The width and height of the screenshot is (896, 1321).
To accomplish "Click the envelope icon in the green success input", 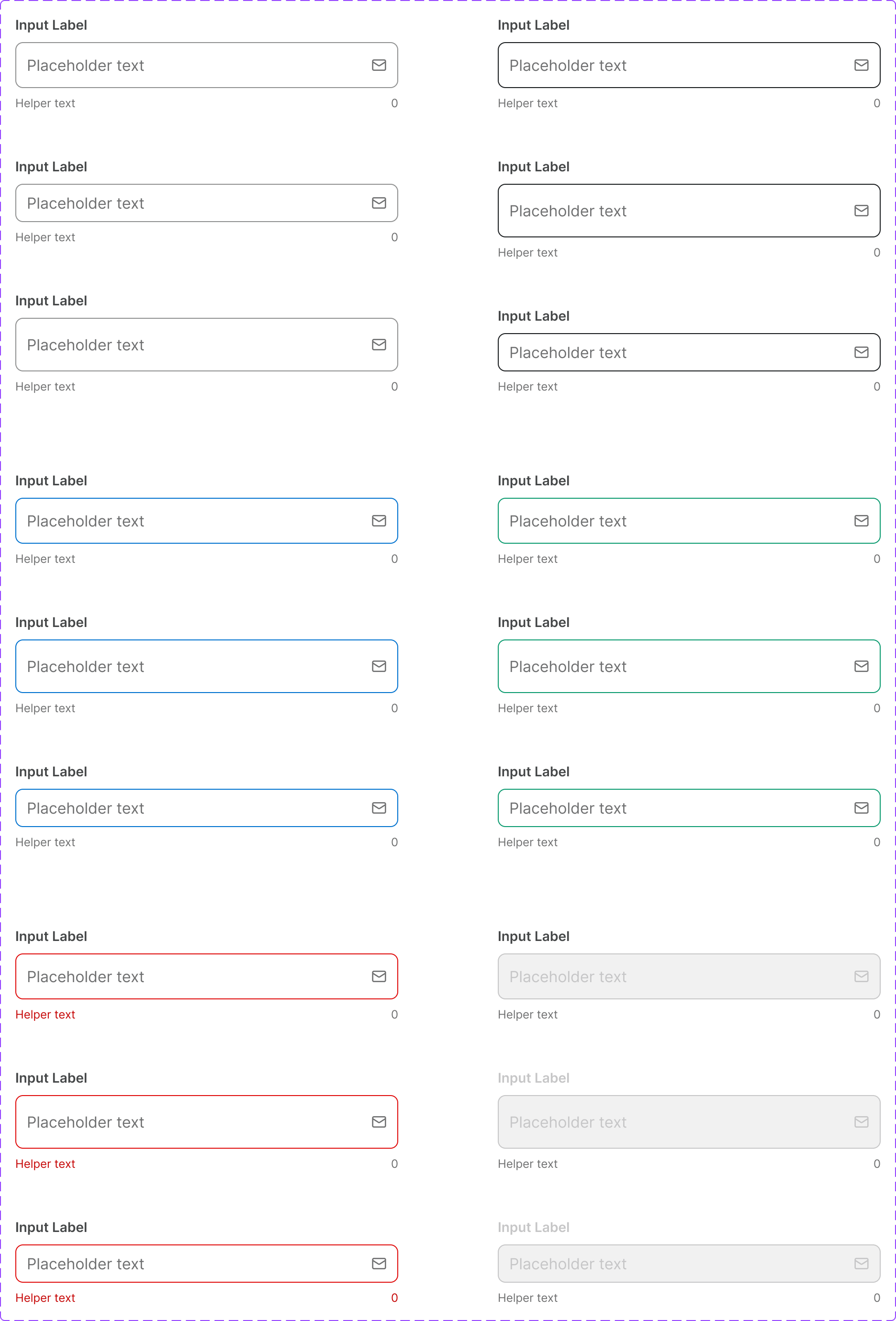I will 862,521.
